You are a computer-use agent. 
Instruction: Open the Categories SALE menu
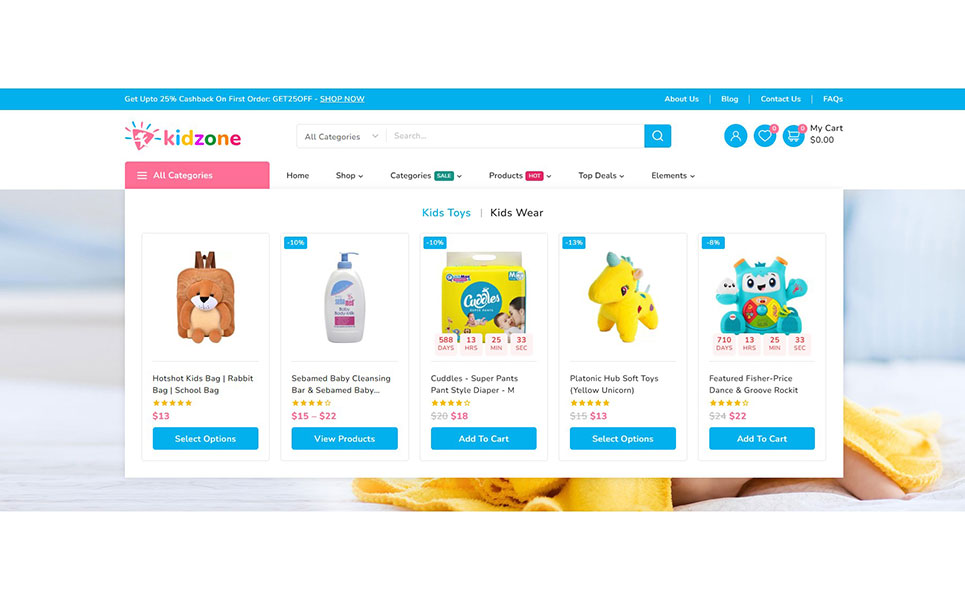426,175
